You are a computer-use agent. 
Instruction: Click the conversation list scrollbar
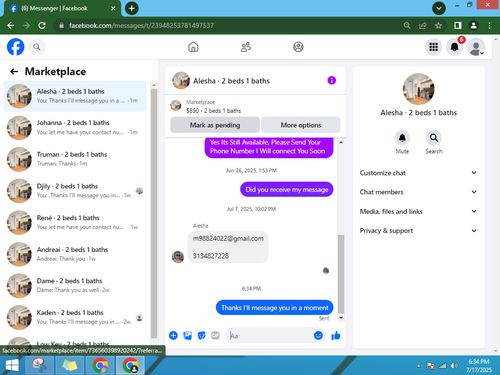point(154,213)
